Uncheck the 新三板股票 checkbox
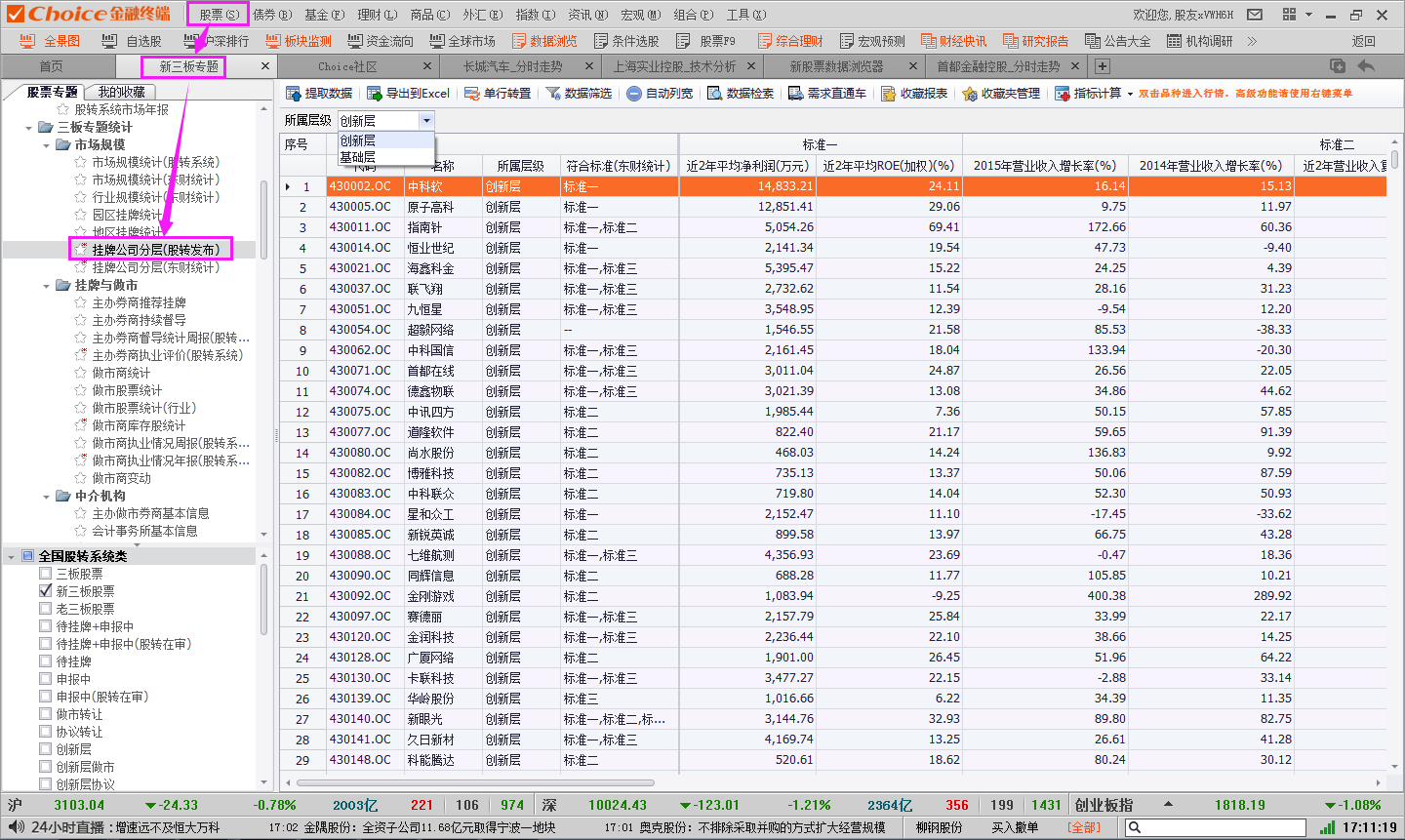 tap(46, 591)
